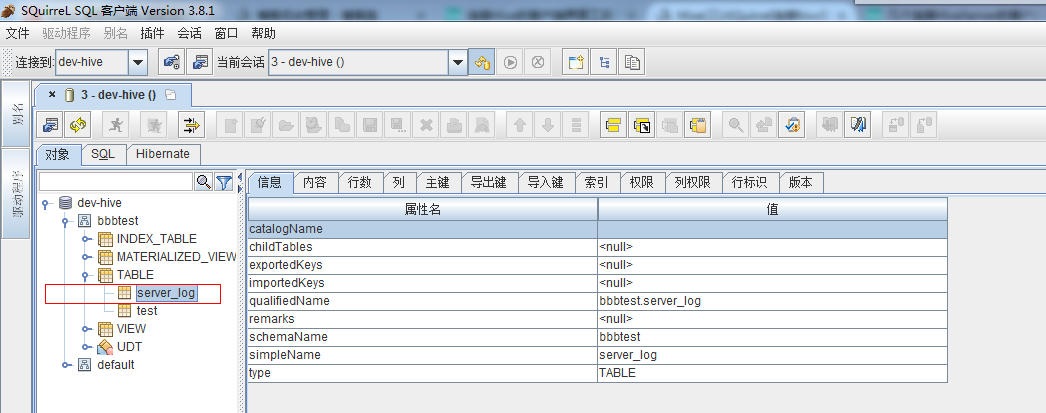The width and height of the screenshot is (1046, 413).
Task: Select the test table in the tree
Action: 147,311
